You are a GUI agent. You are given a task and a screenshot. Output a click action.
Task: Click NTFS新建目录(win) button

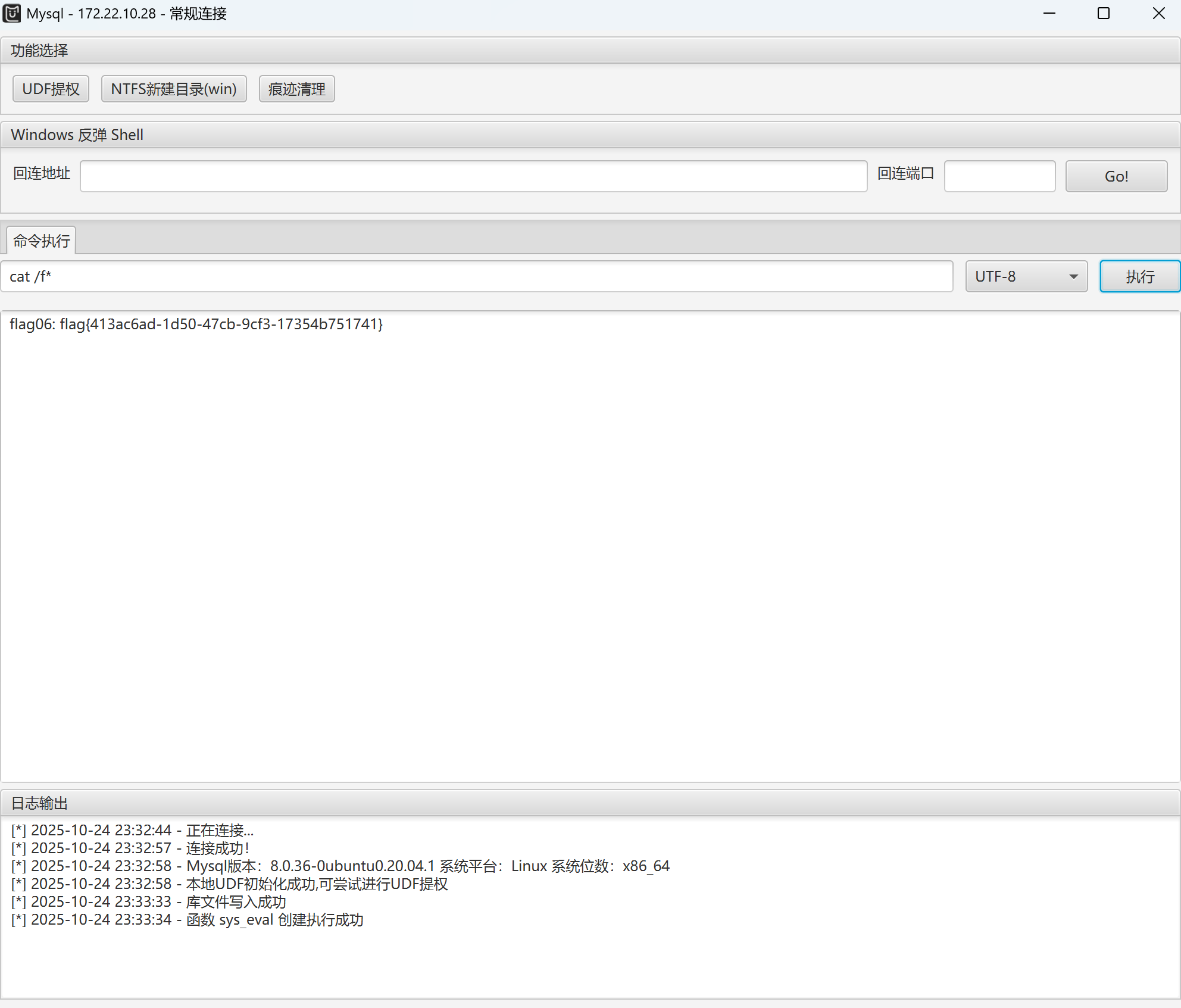173,89
